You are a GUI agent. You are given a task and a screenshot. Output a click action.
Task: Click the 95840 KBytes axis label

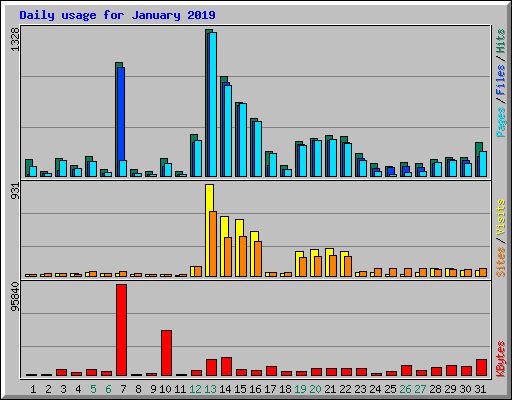pyautogui.click(x=15, y=297)
